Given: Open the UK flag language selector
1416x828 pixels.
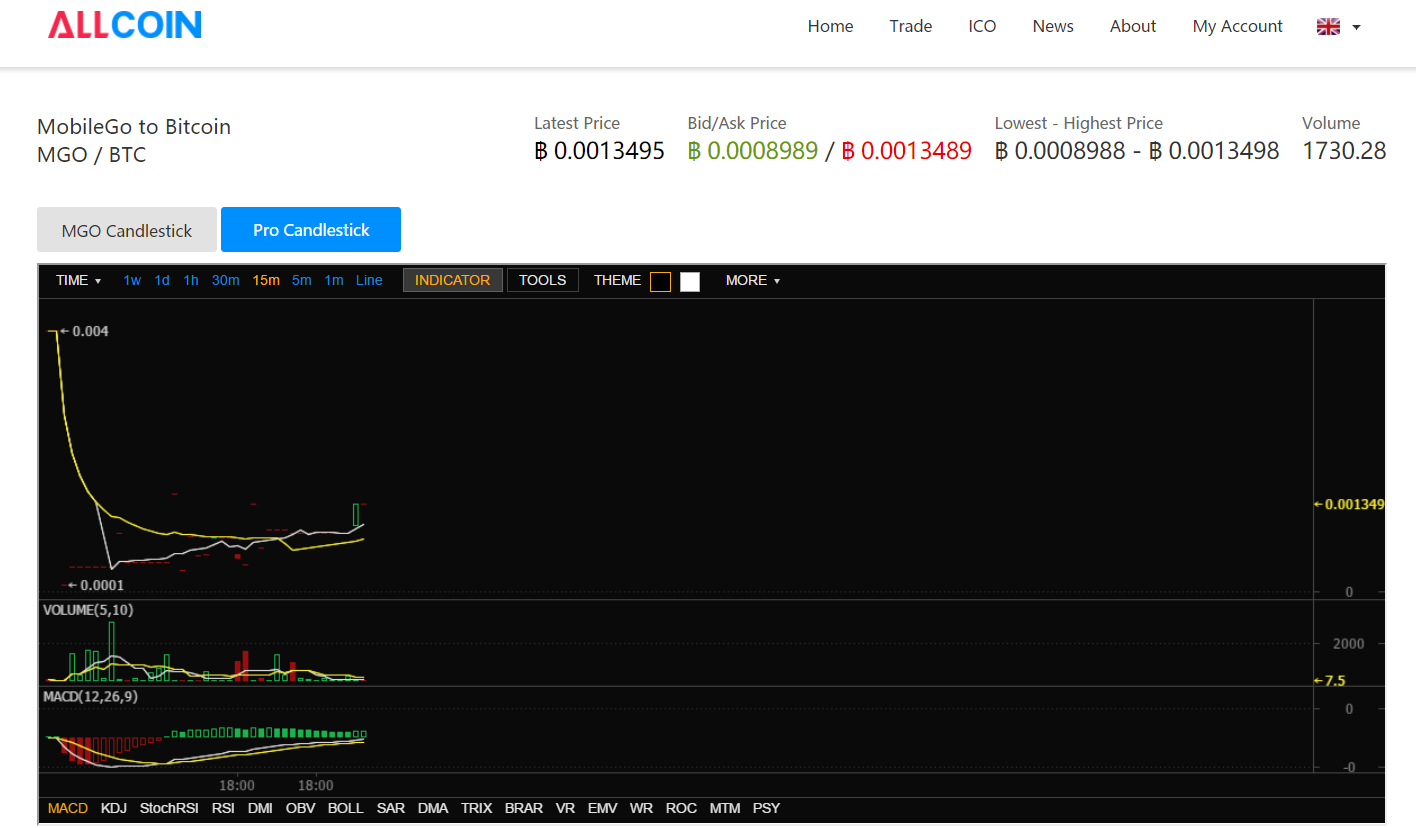Looking at the screenshot, I should tap(1339, 27).
